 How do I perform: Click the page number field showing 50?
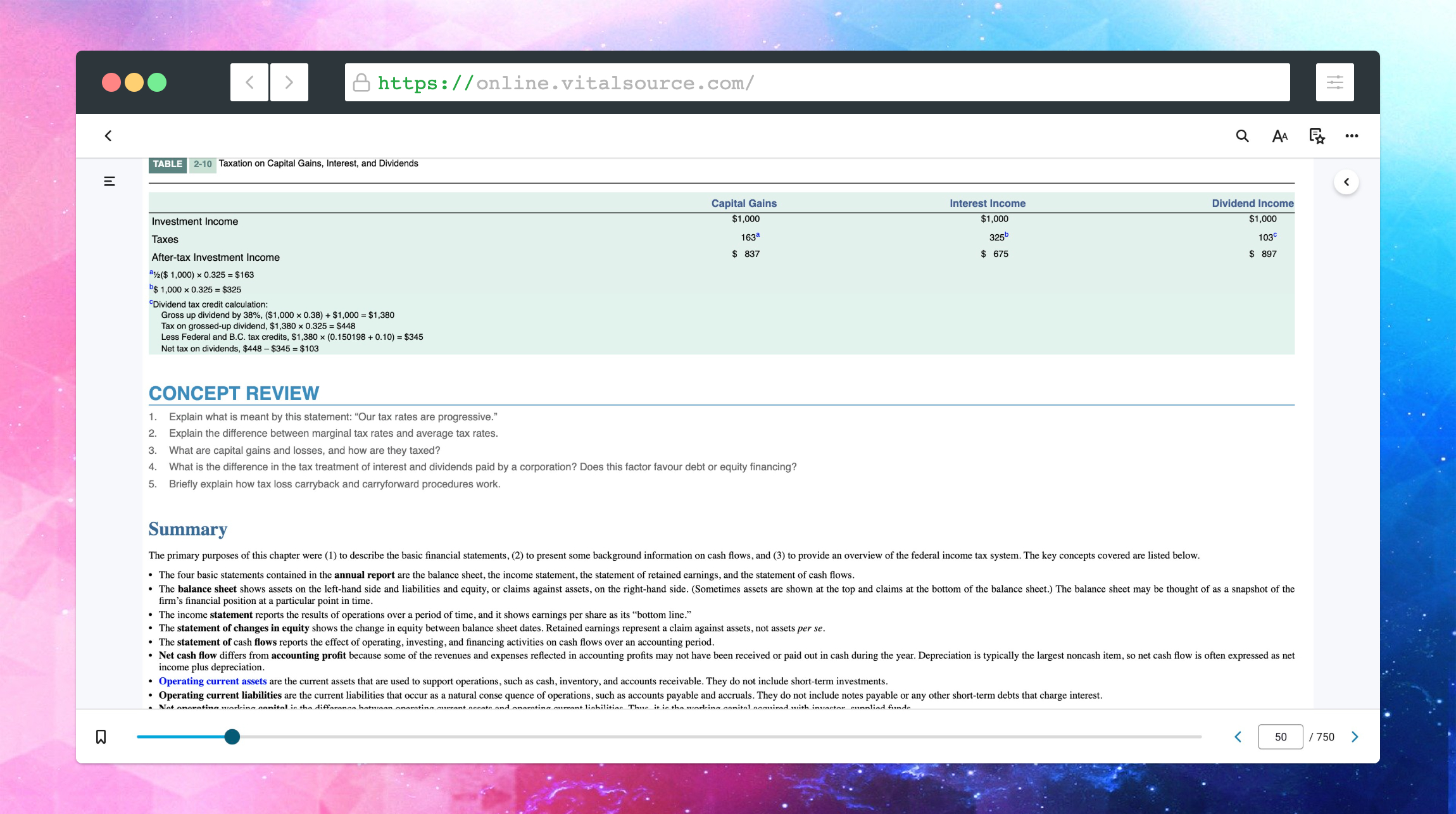tap(1280, 736)
